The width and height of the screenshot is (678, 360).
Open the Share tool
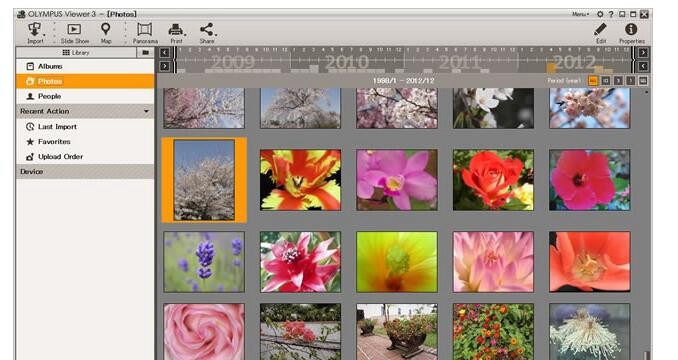pyautogui.click(x=207, y=32)
